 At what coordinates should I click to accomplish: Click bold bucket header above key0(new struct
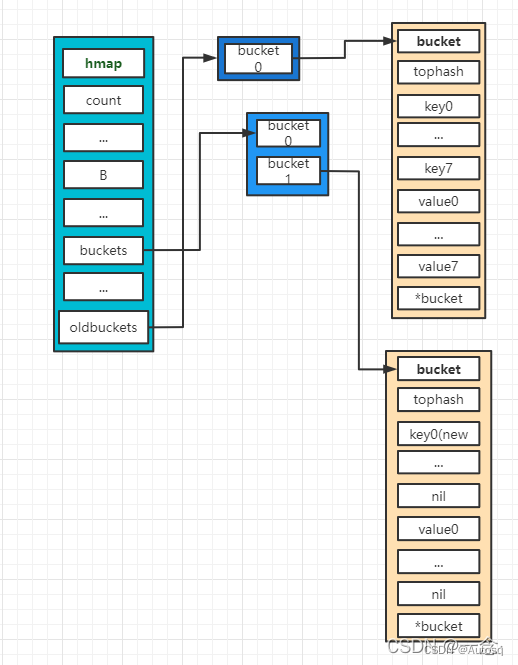click(x=439, y=369)
